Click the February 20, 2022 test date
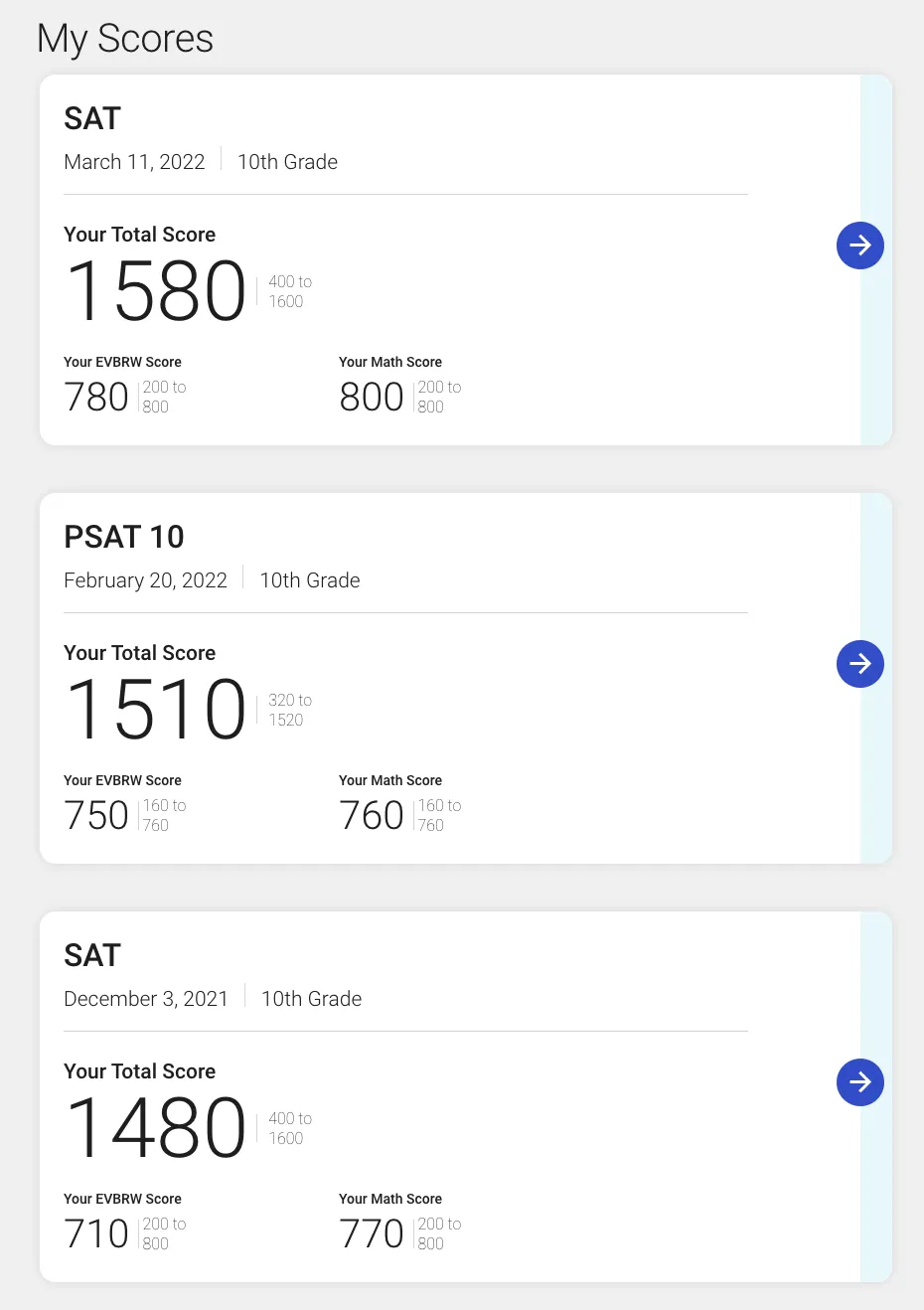 point(145,580)
